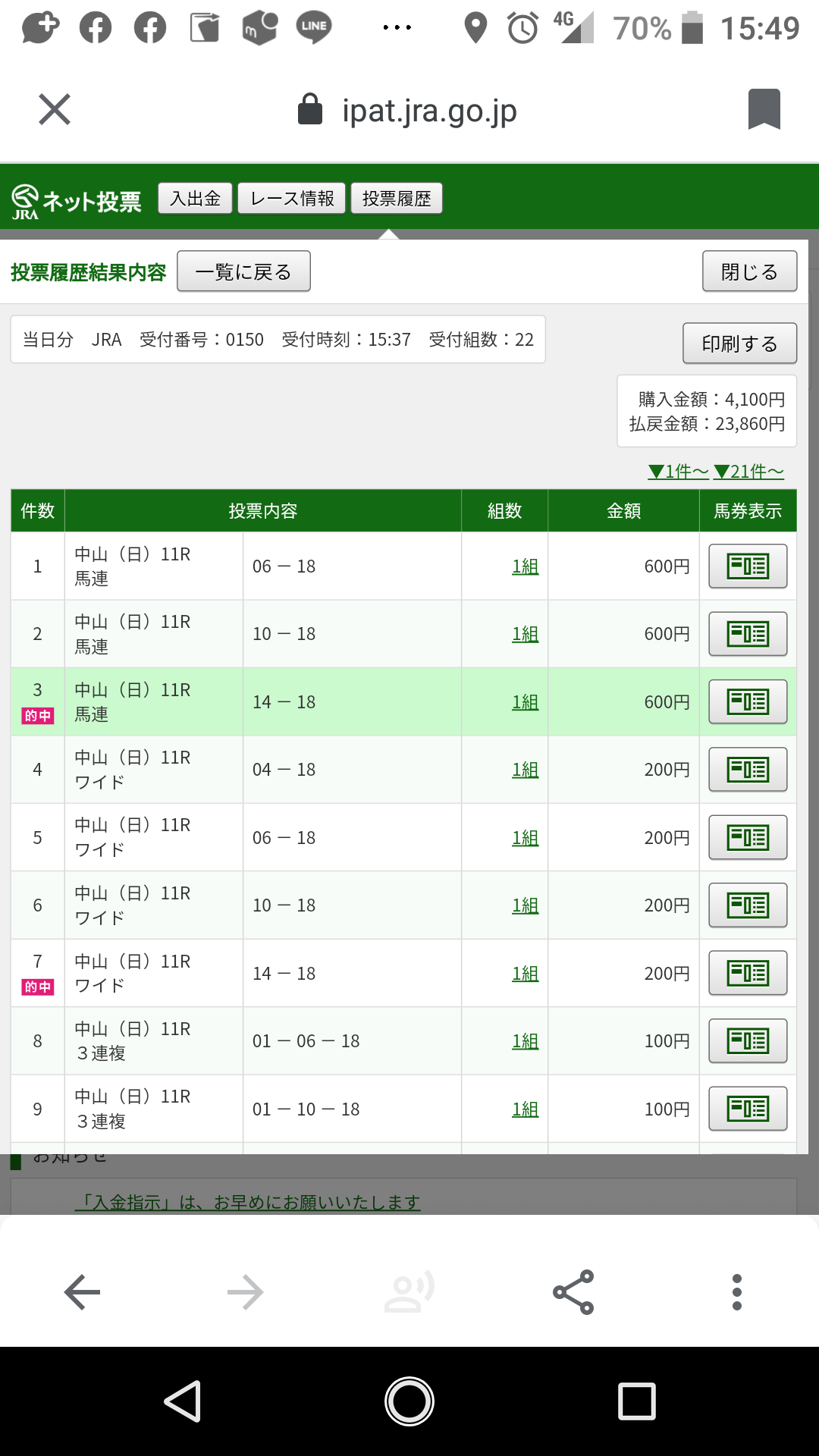
Task: Go back with browser left arrow
Action: coord(82,1292)
